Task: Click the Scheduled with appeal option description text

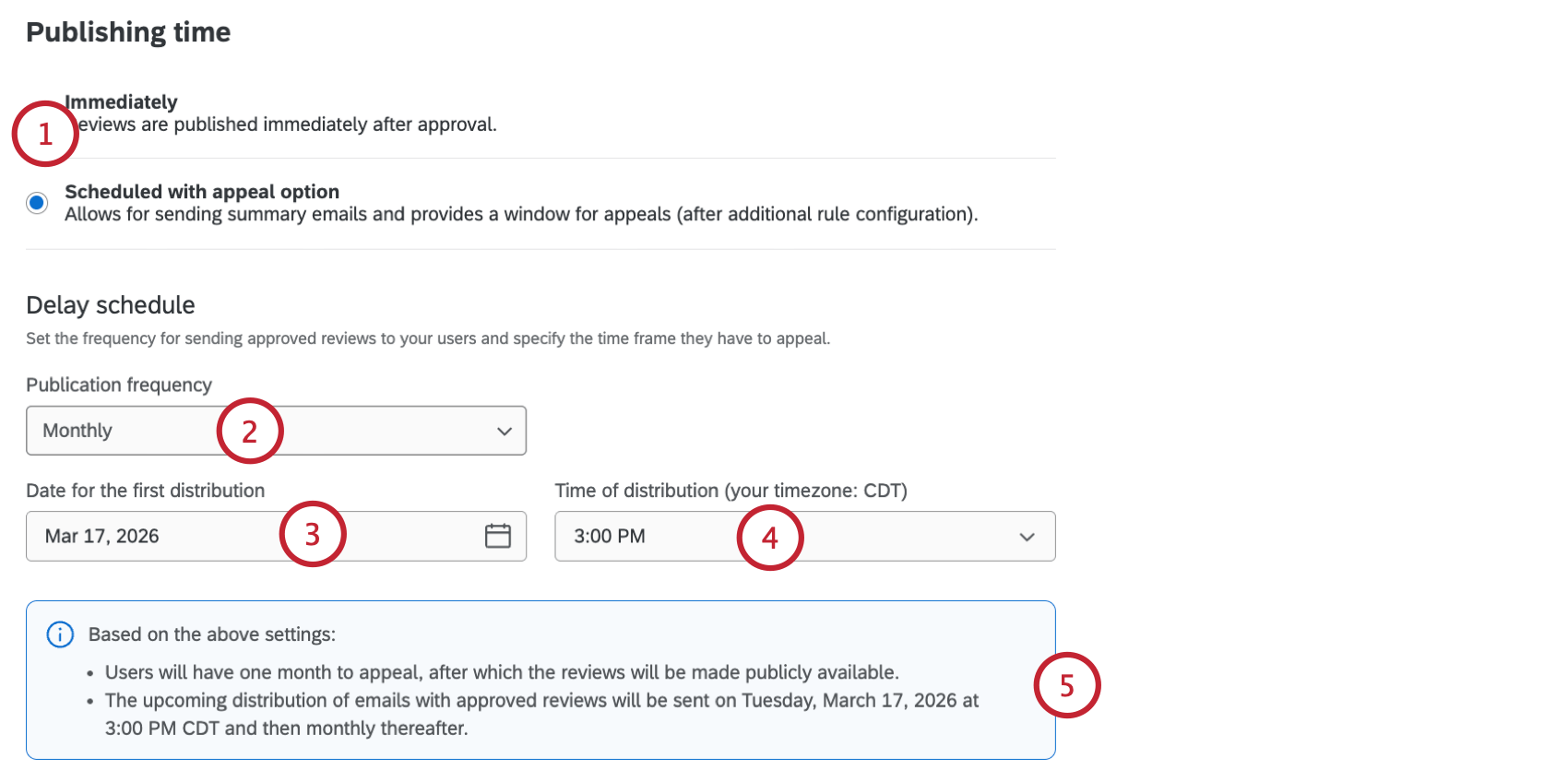Action: tap(519, 213)
